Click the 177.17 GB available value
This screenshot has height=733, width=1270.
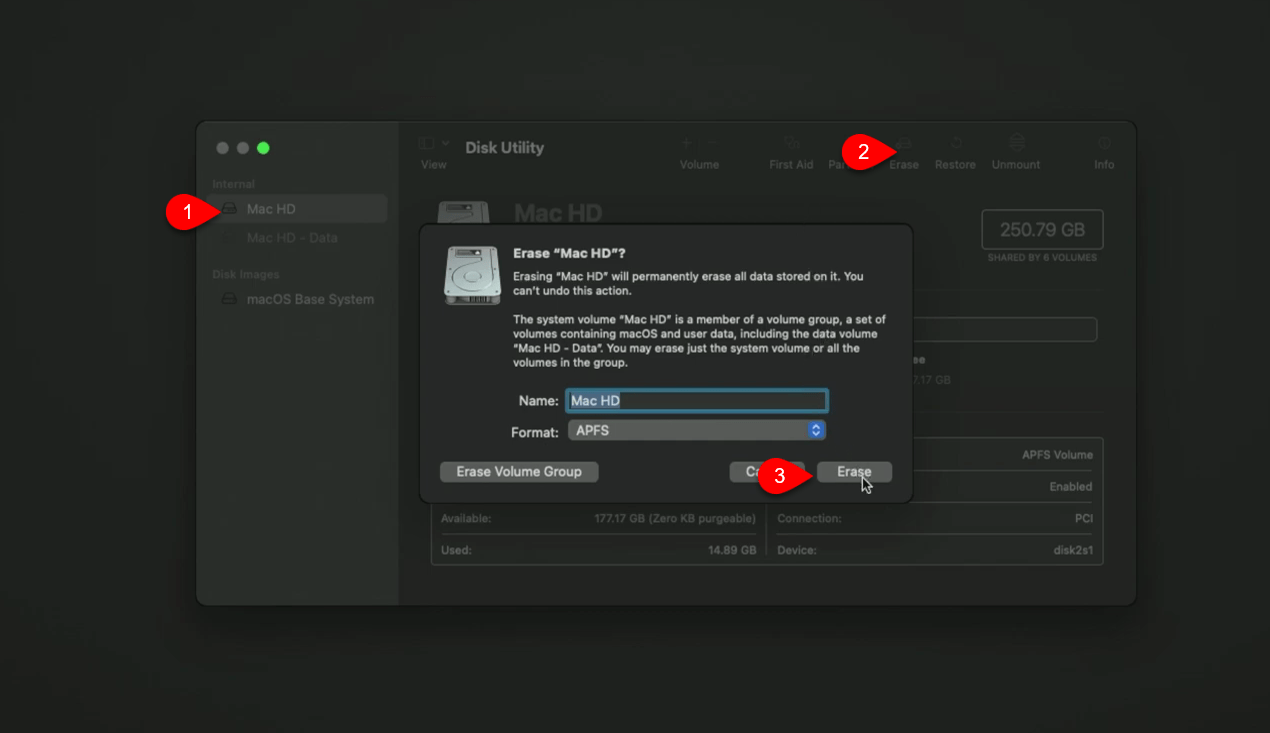(675, 519)
